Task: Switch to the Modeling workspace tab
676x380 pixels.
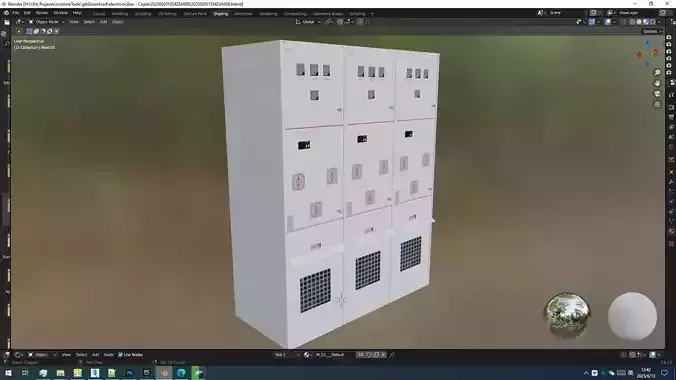Action: tap(120, 14)
